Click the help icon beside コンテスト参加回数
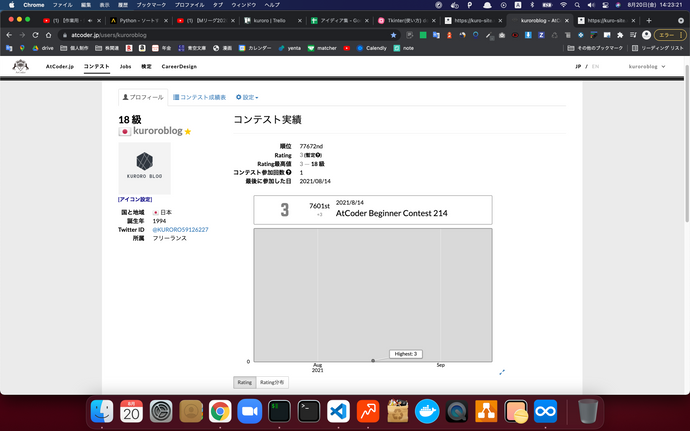This screenshot has height=431, width=690. coord(289,172)
